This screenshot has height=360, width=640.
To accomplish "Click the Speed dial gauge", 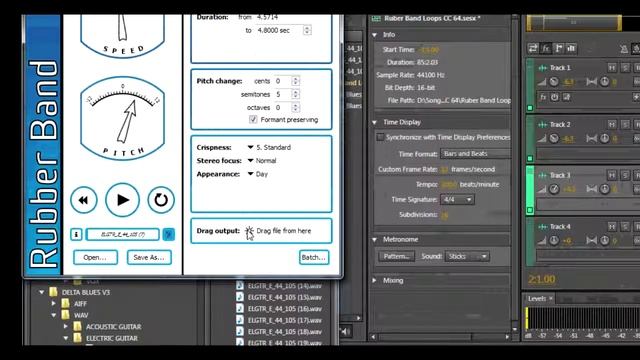I will [x=122, y=36].
